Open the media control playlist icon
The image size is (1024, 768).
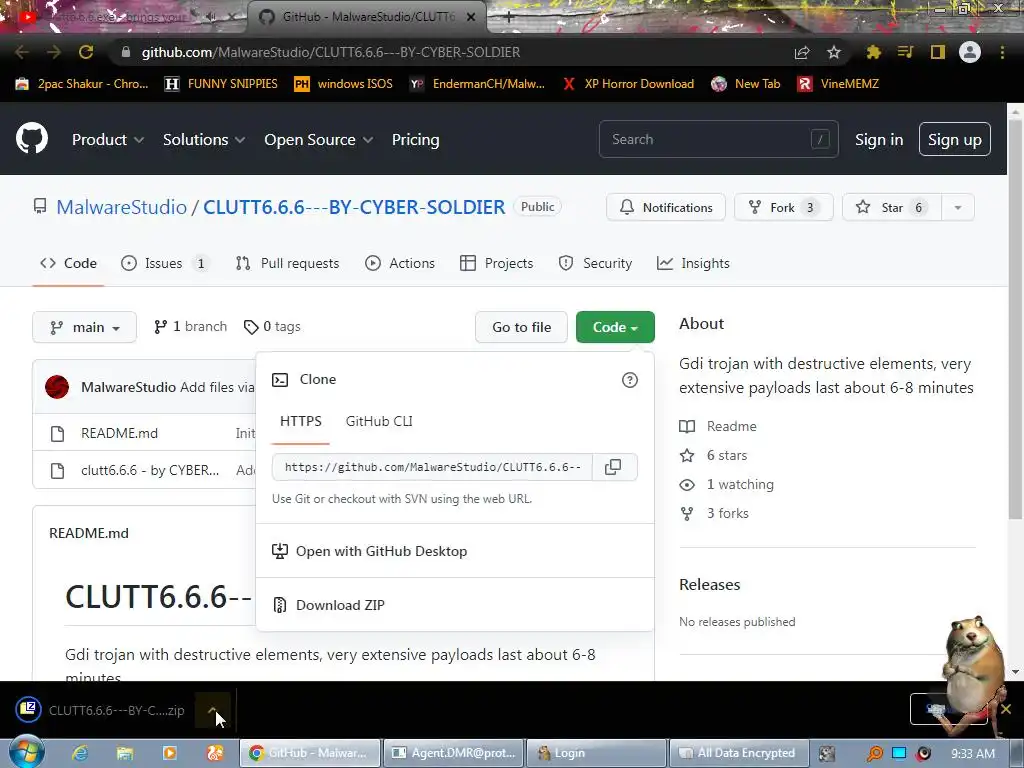[x=905, y=52]
